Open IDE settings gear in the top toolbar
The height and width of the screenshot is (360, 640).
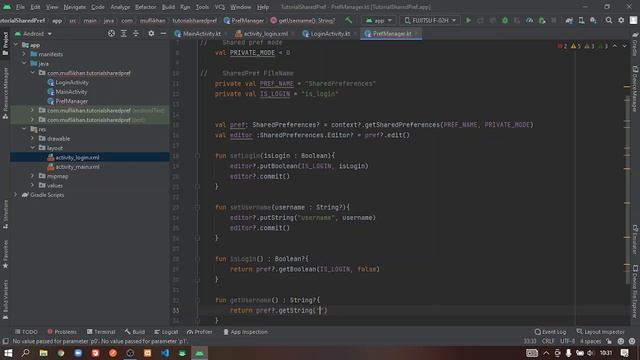(621, 20)
